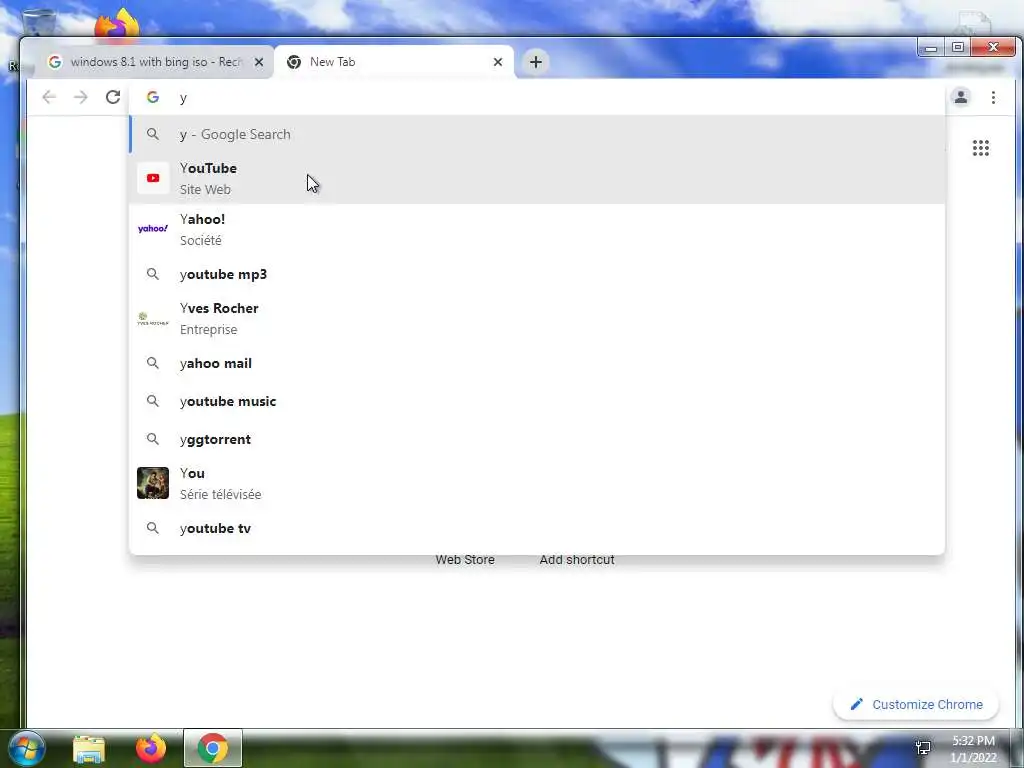Open a new tab with the plus button
Screen dimensions: 1024x768
[x=536, y=62]
